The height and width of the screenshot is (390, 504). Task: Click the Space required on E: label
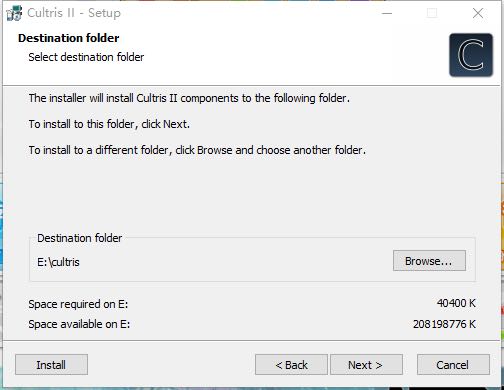click(78, 304)
